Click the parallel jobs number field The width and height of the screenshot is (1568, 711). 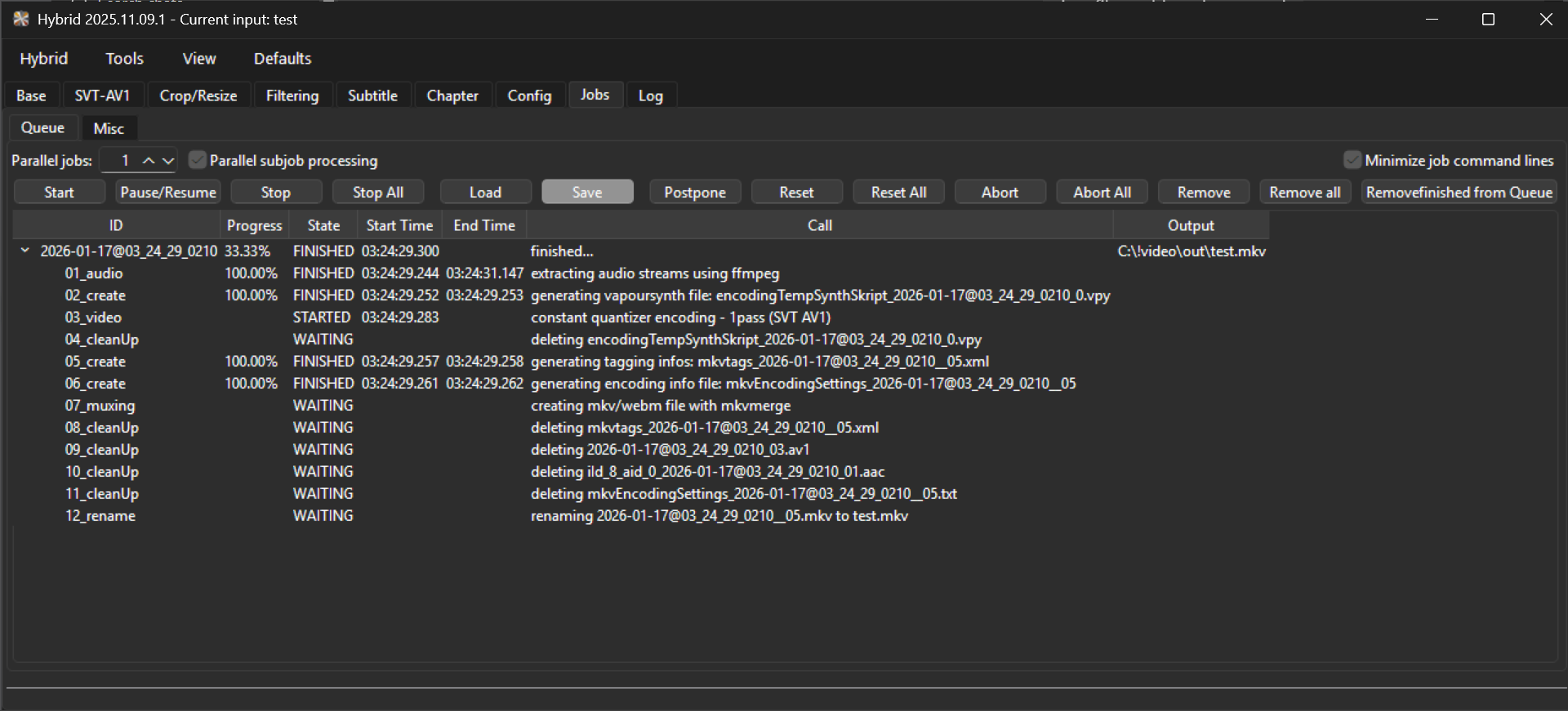[122, 161]
